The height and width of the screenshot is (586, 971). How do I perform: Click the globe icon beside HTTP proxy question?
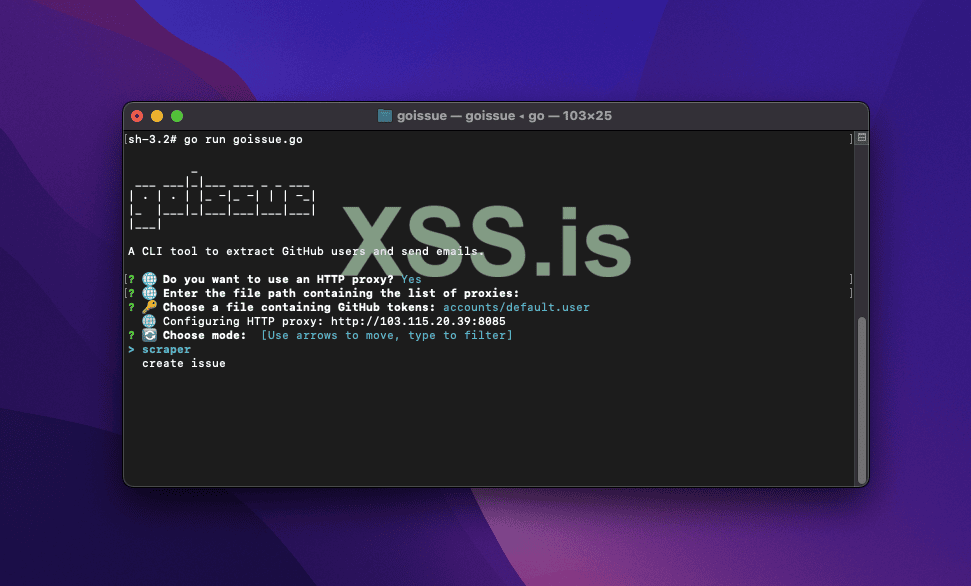point(149,279)
